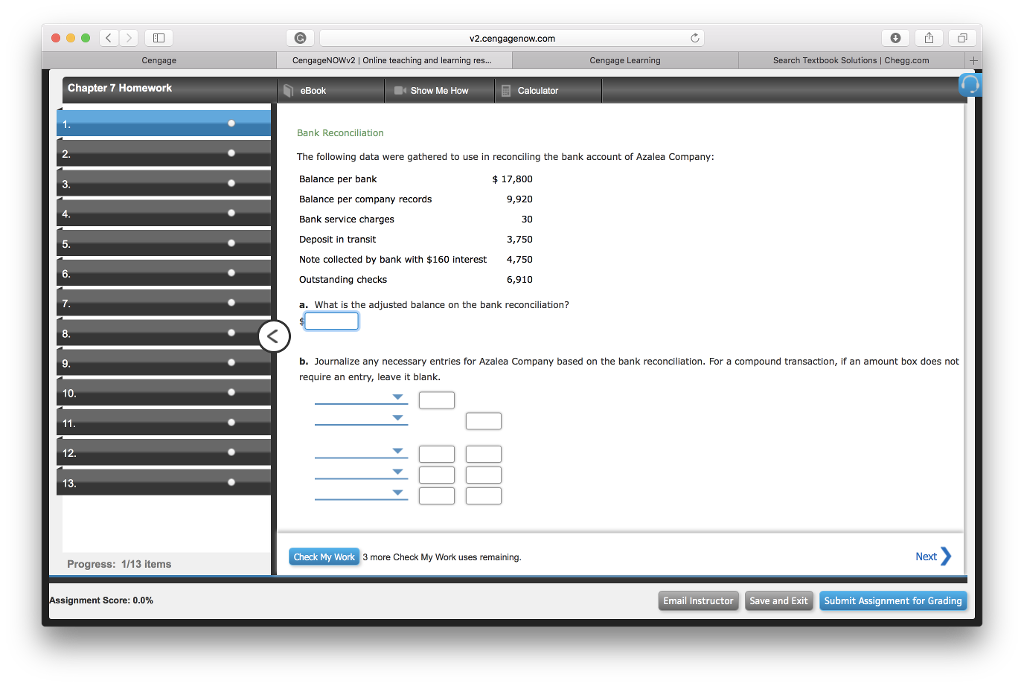
Task: Open the Show Me How video
Action: (440, 91)
